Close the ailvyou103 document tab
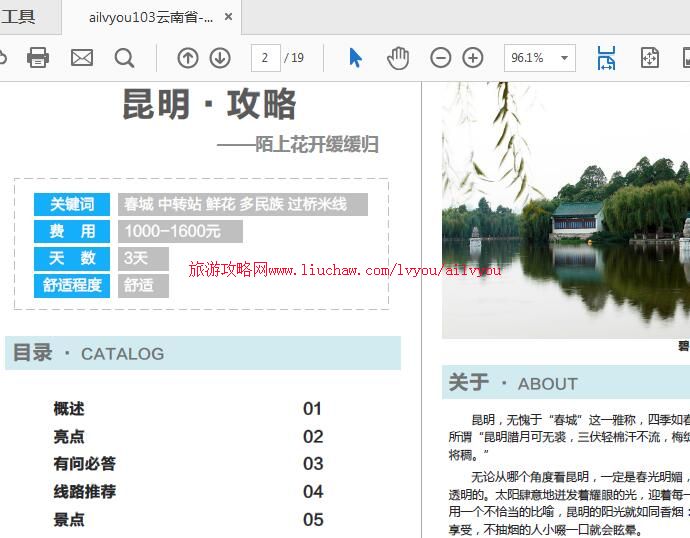Viewport: 690px width, 538px height. click(x=229, y=17)
